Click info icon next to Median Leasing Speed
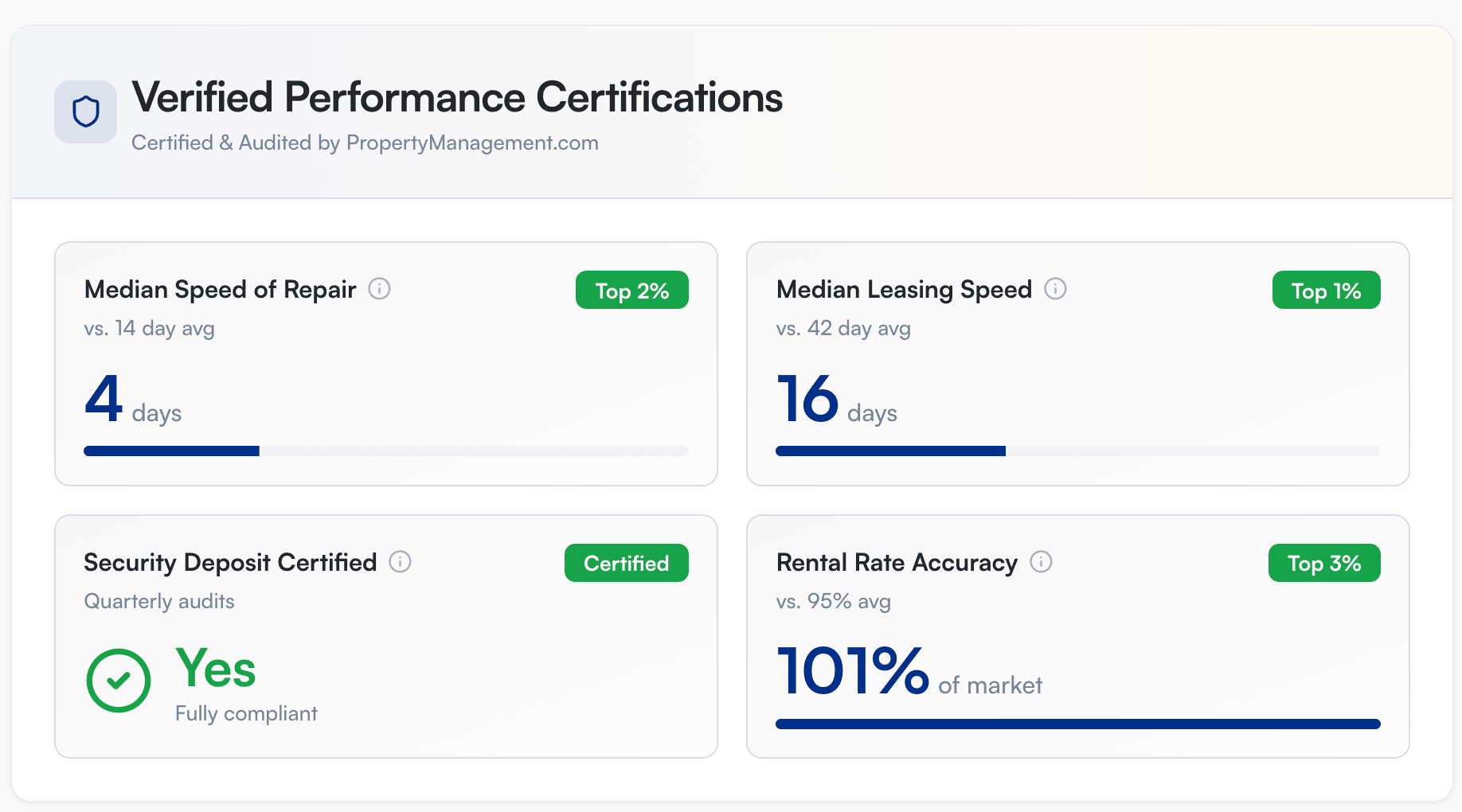Image resolution: width=1462 pixels, height=812 pixels. pos(1055,289)
